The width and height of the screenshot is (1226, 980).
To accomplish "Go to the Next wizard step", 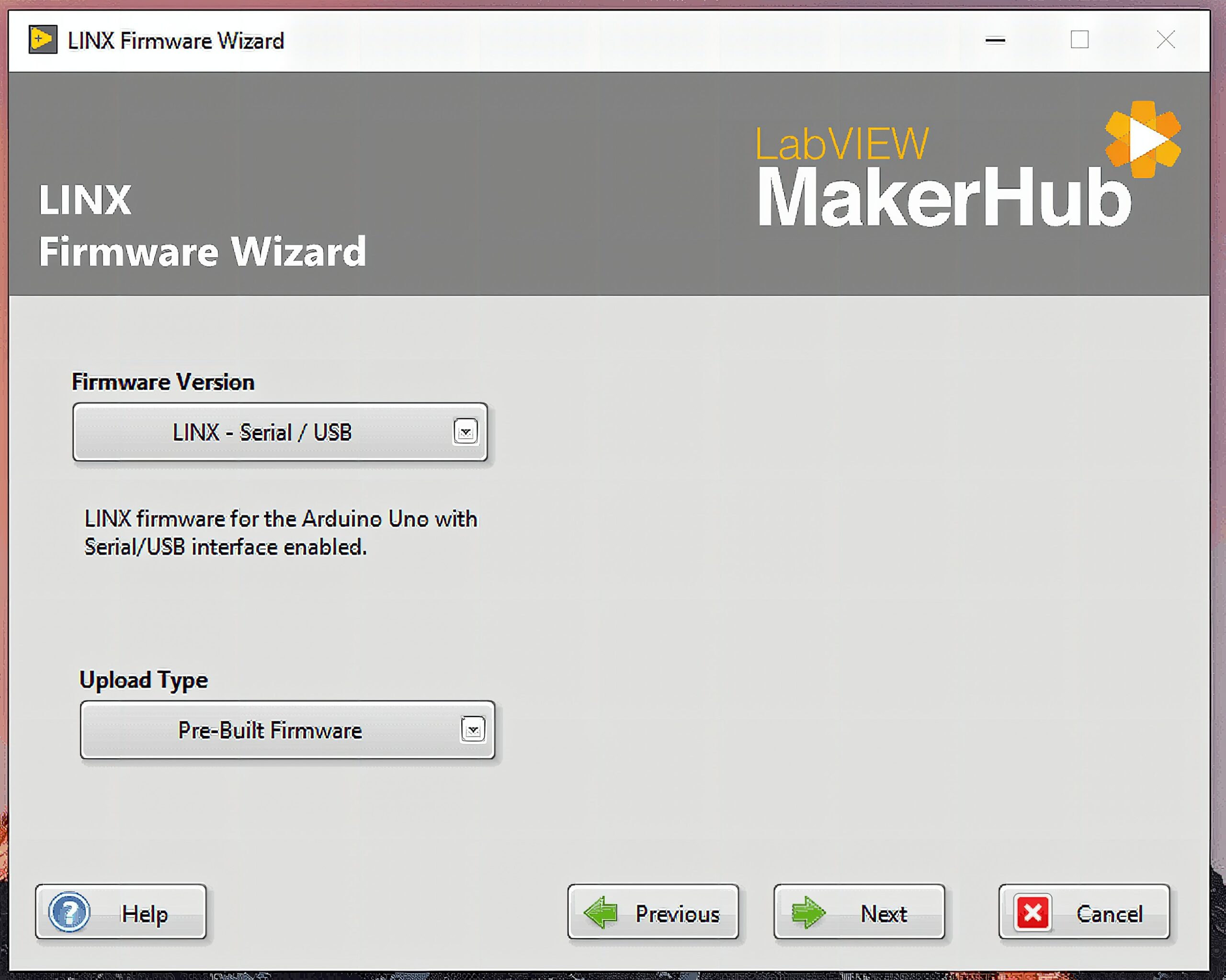I will 859,912.
